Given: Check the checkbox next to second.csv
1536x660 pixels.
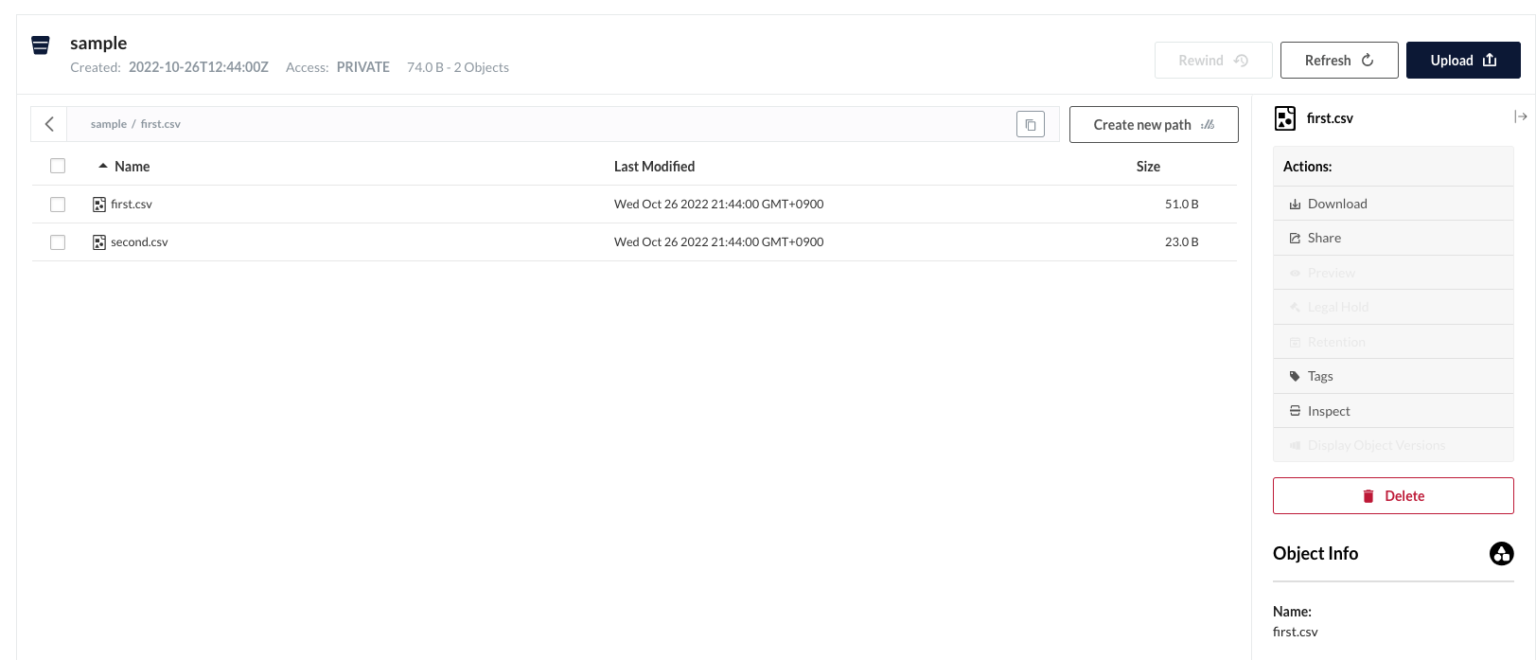Looking at the screenshot, I should point(55,240).
